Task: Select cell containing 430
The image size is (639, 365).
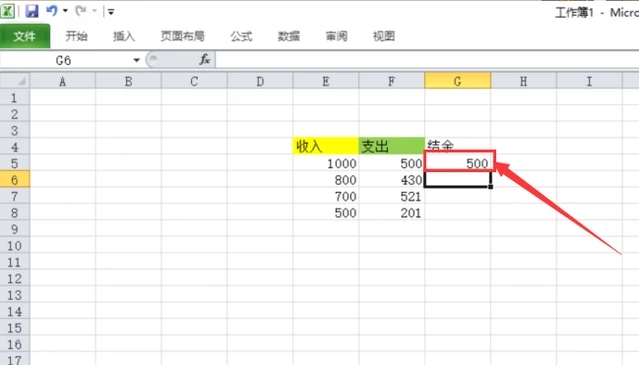Action: click(392, 180)
